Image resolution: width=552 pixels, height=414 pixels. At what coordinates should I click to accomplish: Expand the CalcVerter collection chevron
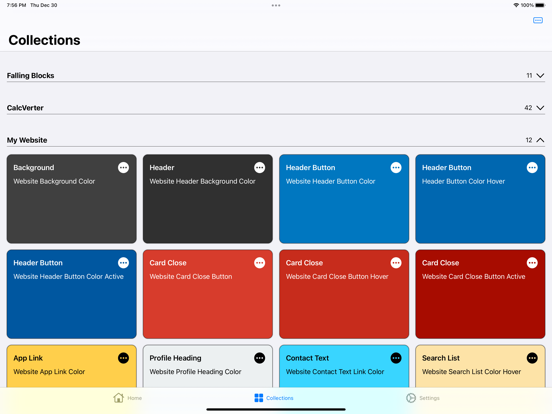(540, 108)
